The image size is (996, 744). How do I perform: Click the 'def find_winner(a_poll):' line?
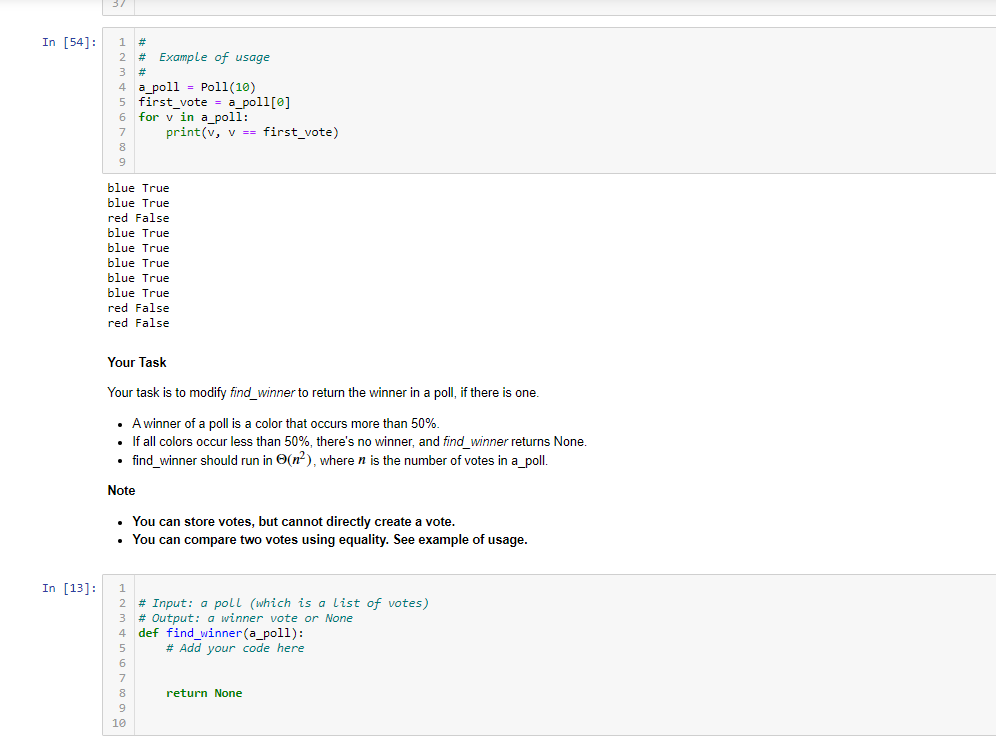pyautogui.click(x=221, y=633)
